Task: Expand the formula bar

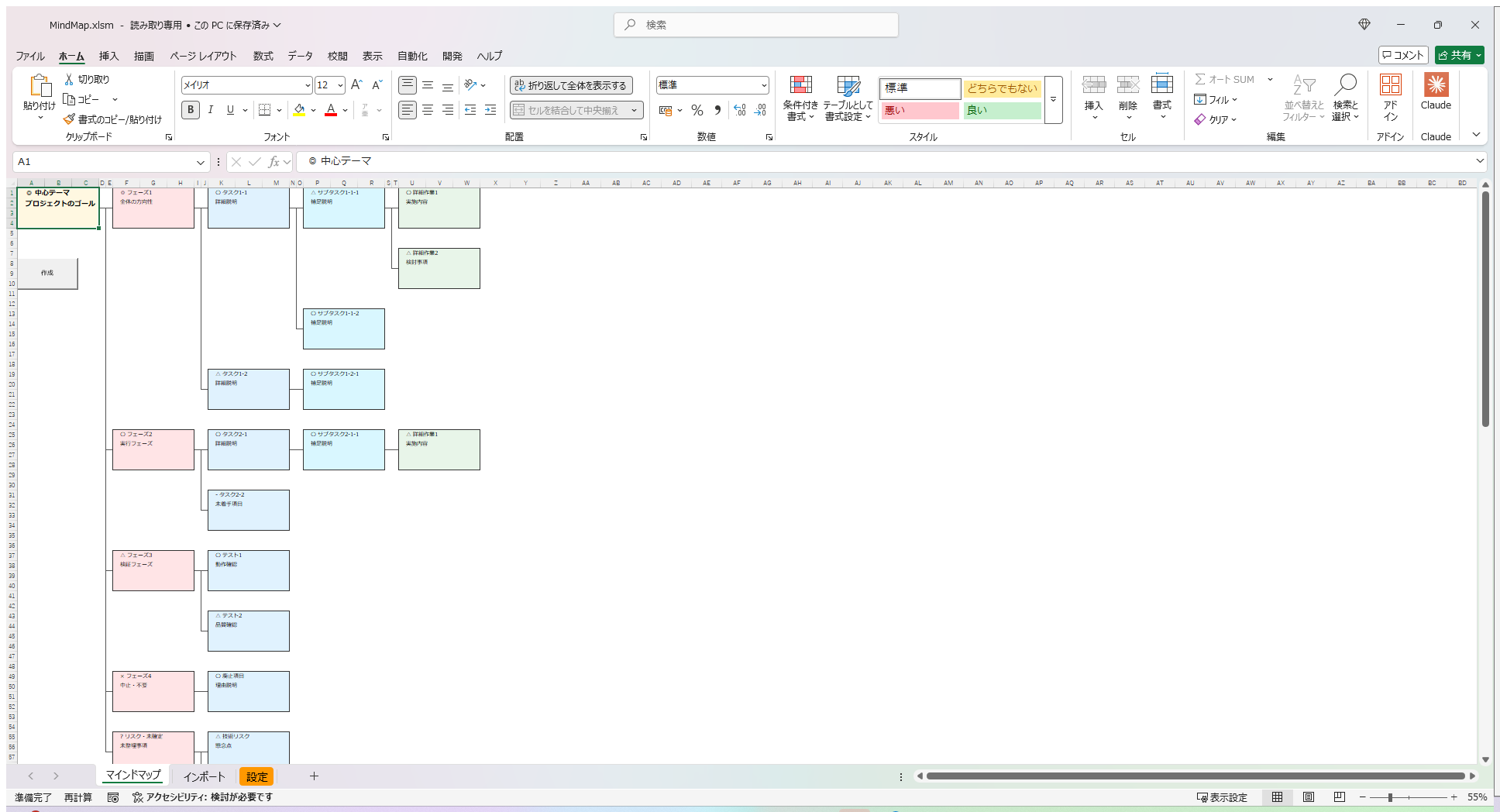Action: coord(1480,161)
